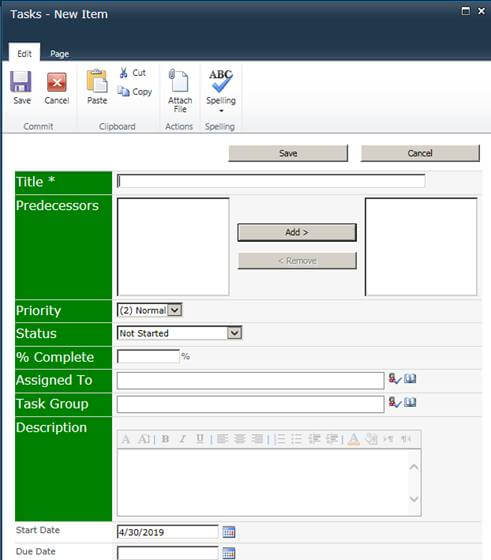Align text left in Description toolbar

coord(222,439)
